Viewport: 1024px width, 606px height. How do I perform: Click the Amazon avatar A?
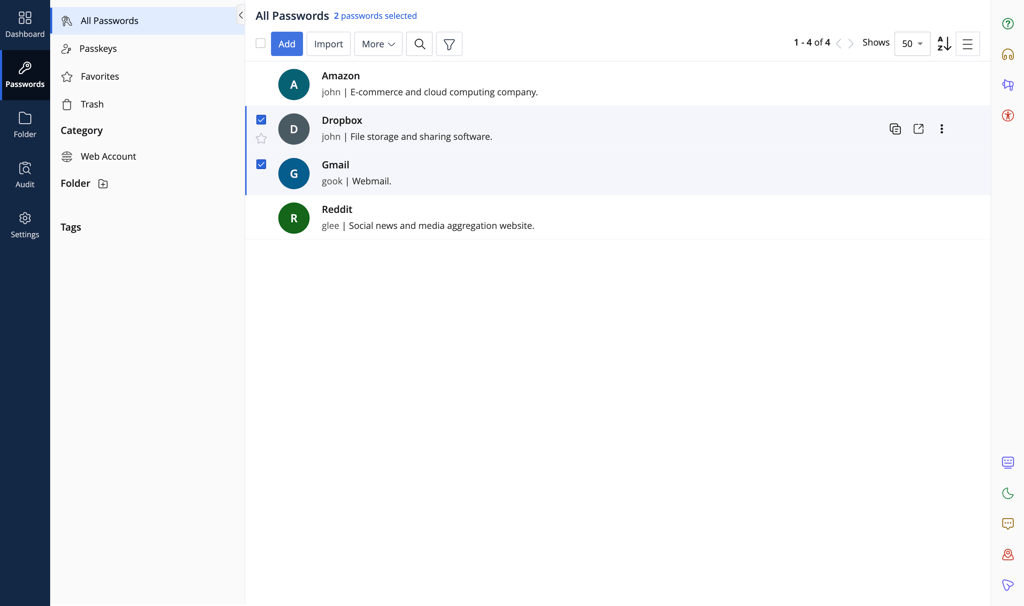294,84
